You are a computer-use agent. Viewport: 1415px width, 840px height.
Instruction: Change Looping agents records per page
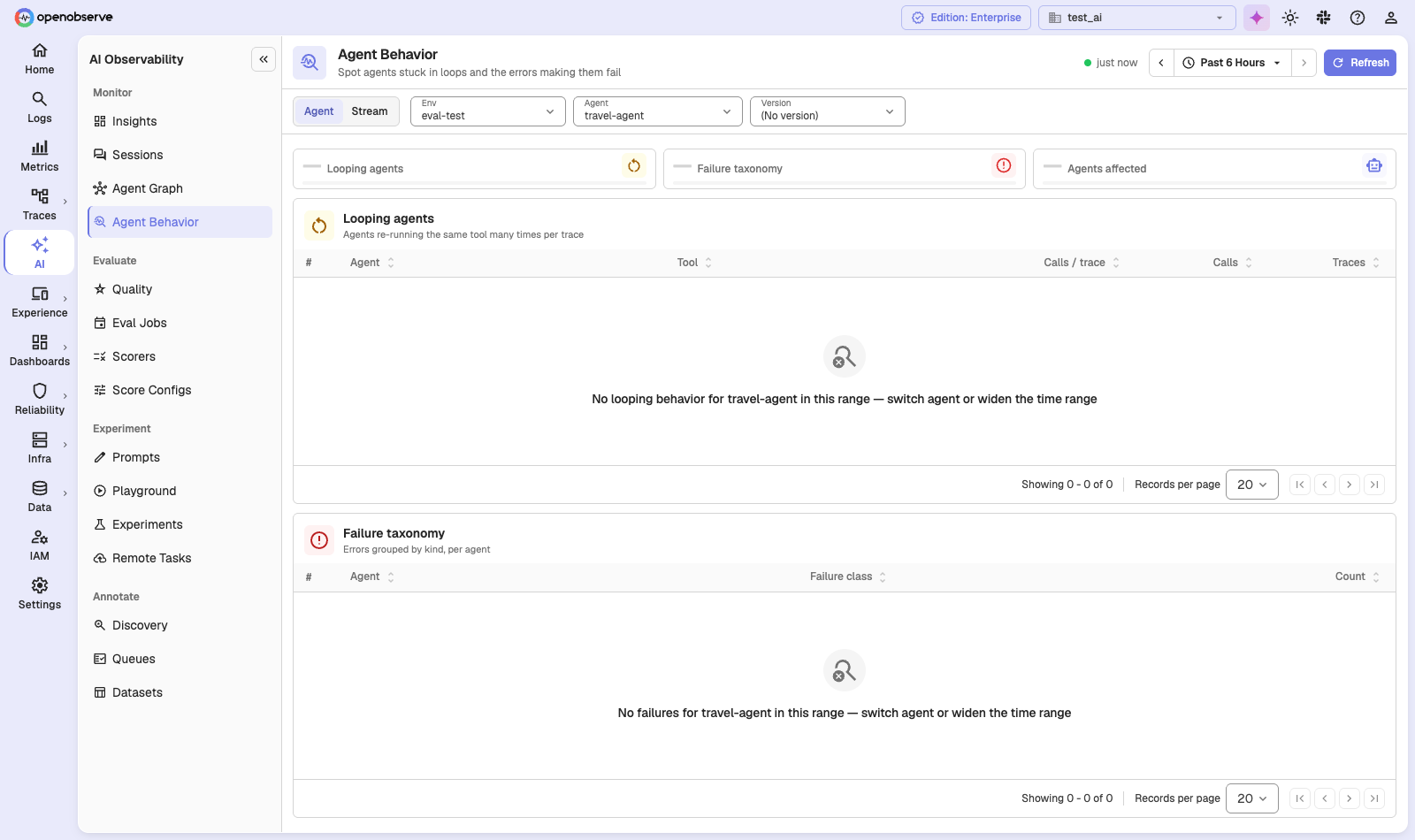coord(1252,485)
